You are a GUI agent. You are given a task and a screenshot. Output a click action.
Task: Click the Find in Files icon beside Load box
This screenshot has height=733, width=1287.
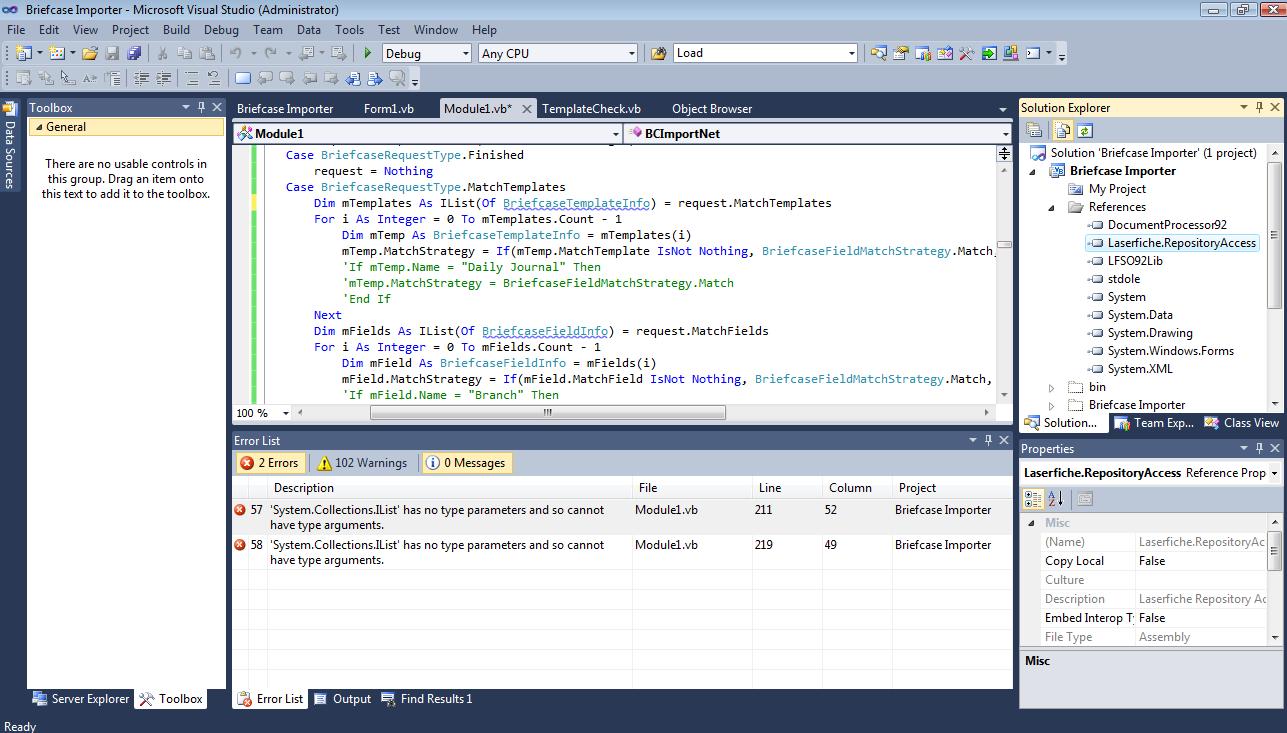pos(658,53)
